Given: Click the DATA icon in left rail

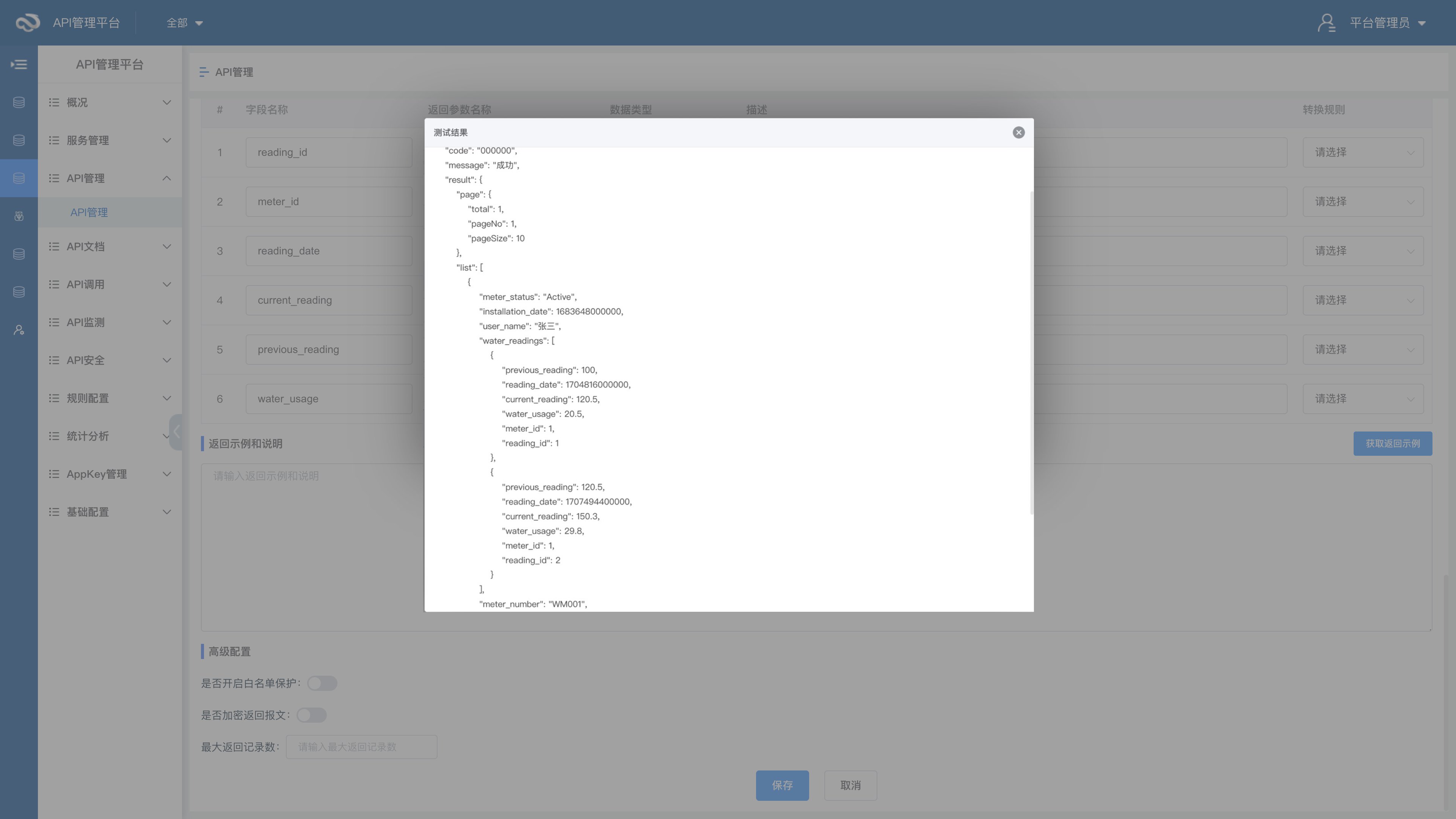Looking at the screenshot, I should (x=19, y=216).
